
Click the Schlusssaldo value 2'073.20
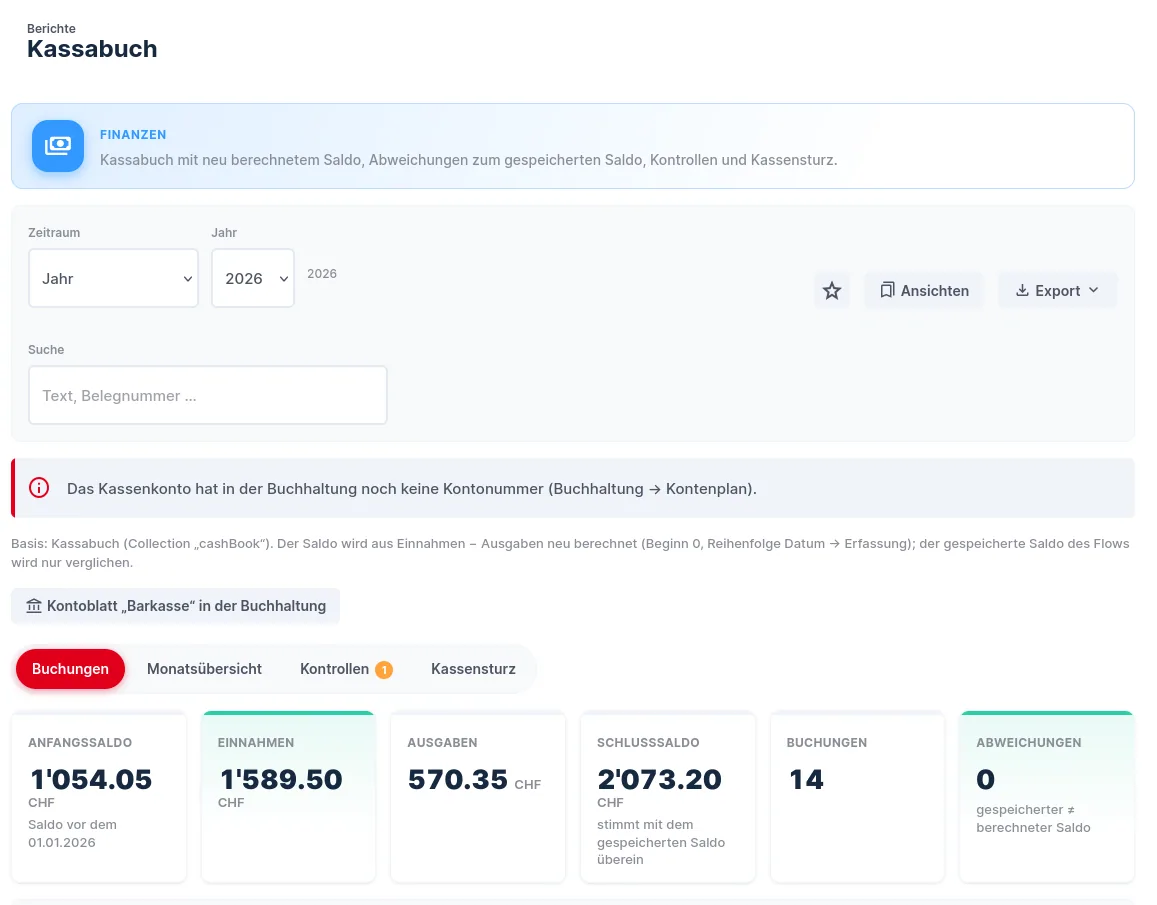[x=659, y=780]
